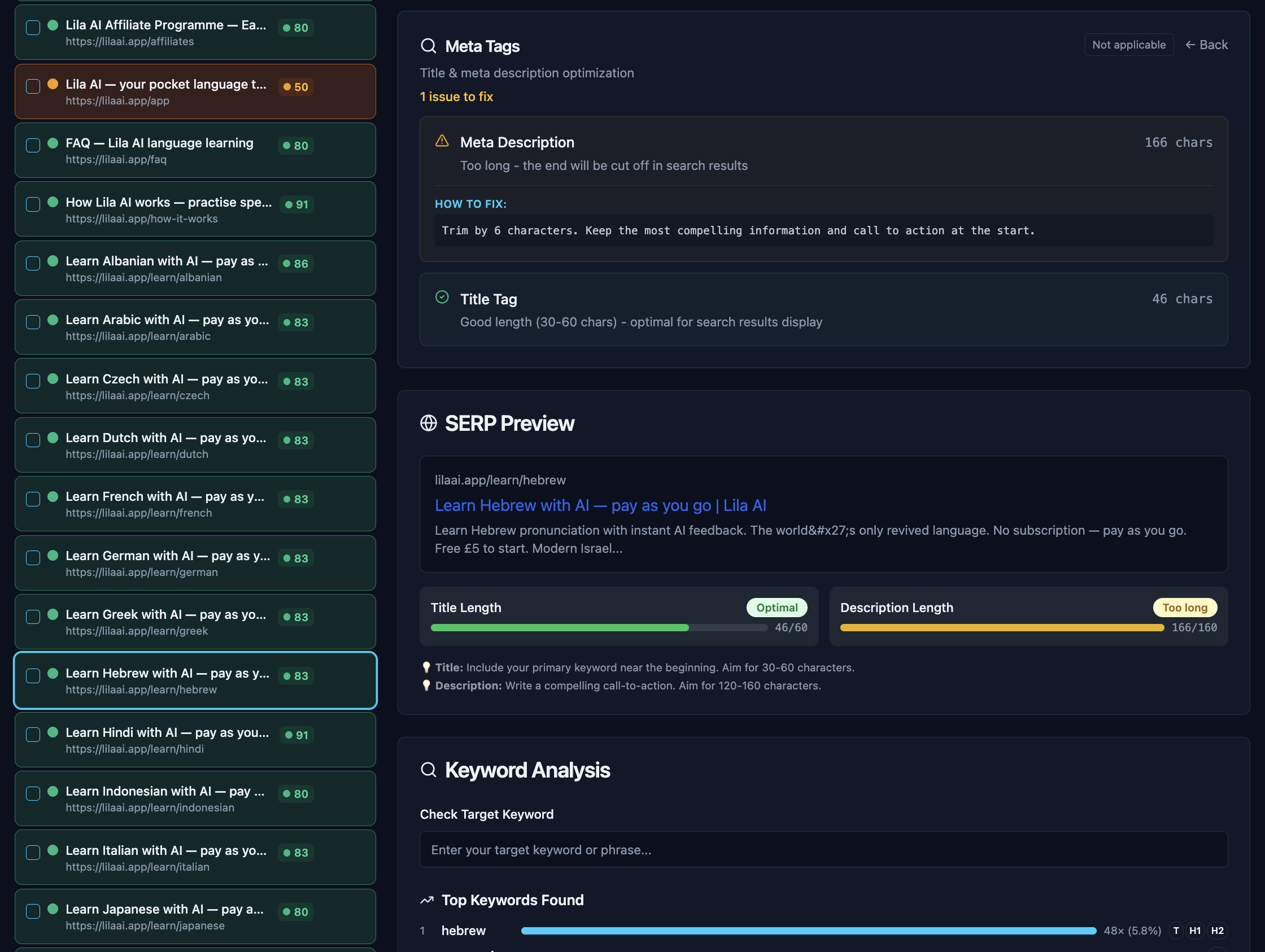Click the Not applicable button
This screenshot has height=952, width=1265.
tap(1129, 45)
